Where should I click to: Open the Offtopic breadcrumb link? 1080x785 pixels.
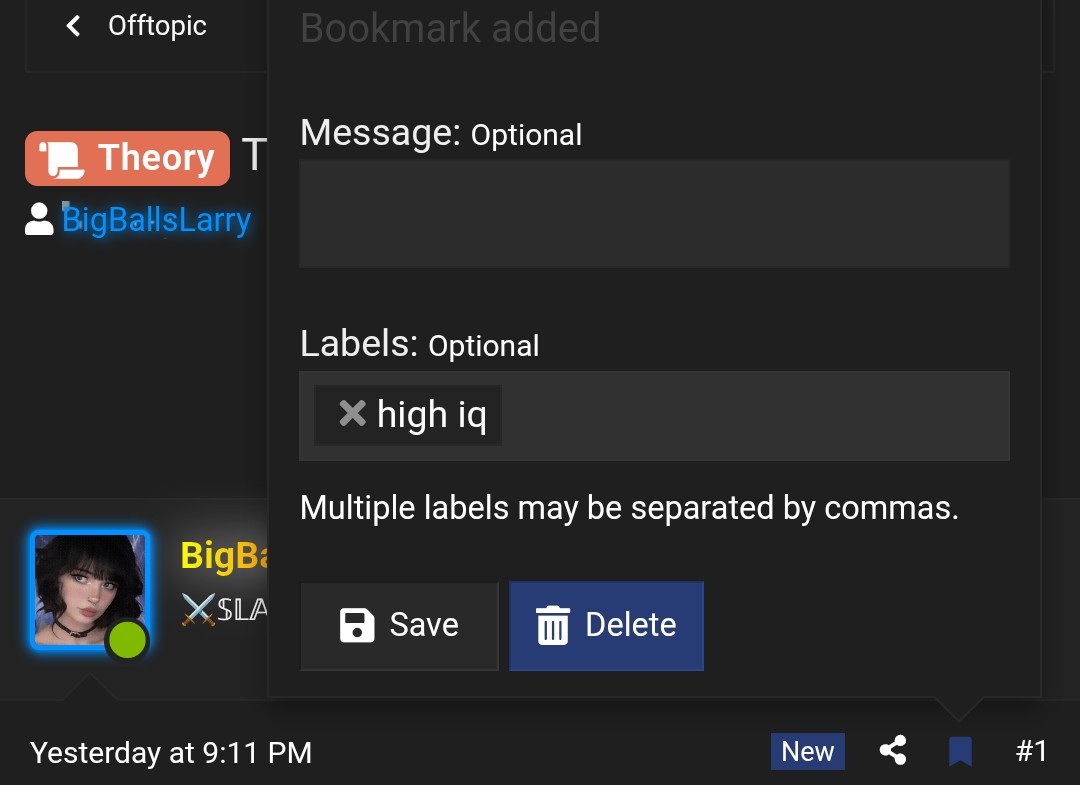(x=157, y=26)
